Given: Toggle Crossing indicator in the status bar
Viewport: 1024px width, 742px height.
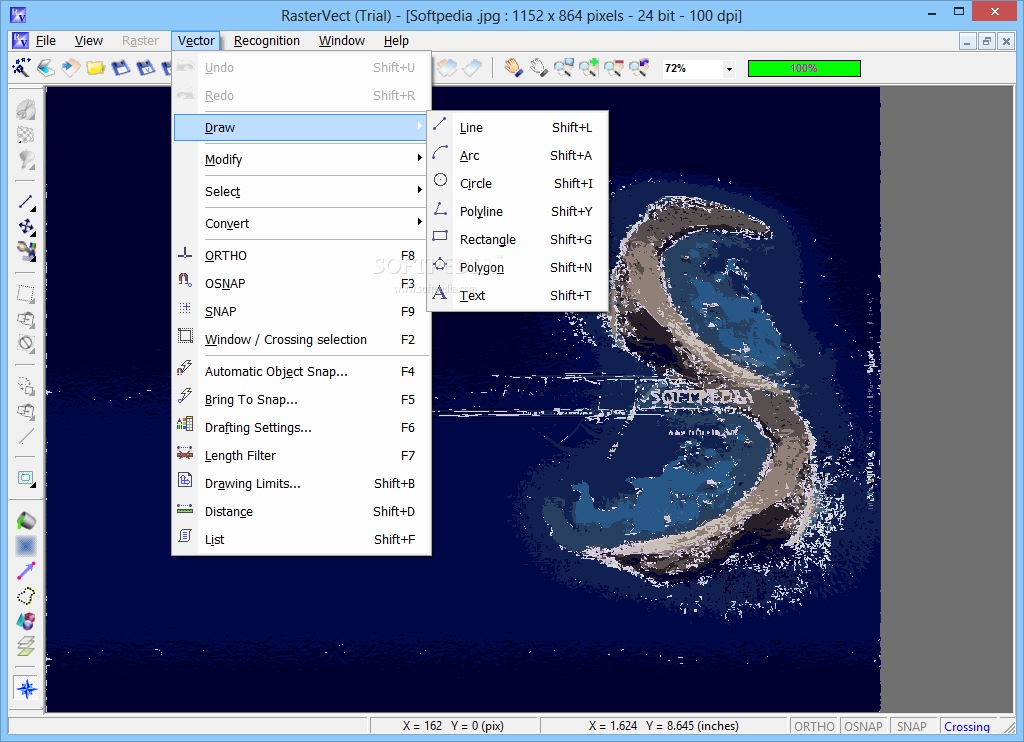Looking at the screenshot, I should pos(967,726).
